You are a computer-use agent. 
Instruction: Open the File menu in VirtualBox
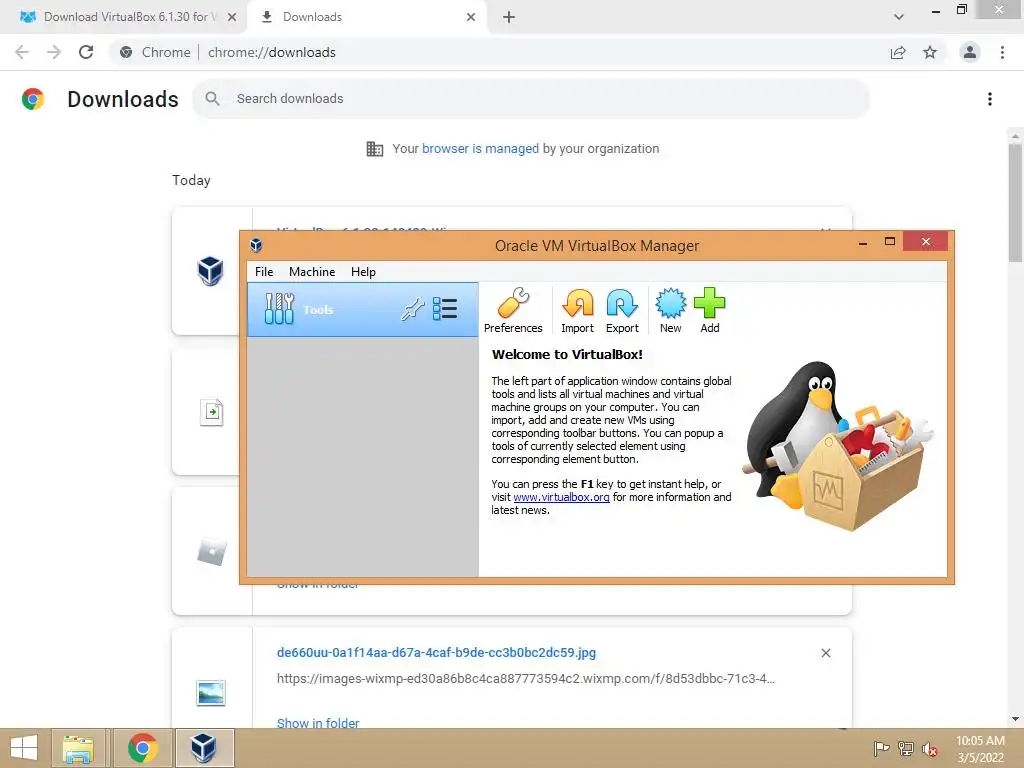point(264,272)
